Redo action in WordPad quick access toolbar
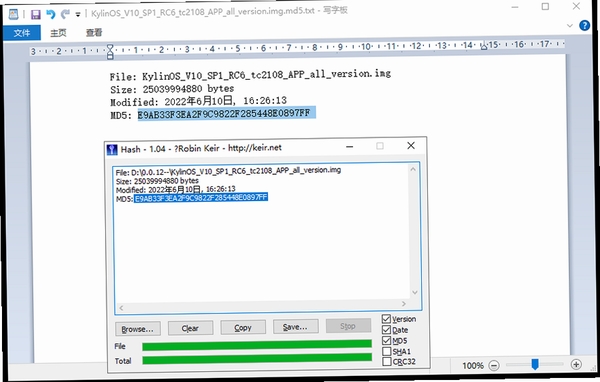 [x=65, y=14]
